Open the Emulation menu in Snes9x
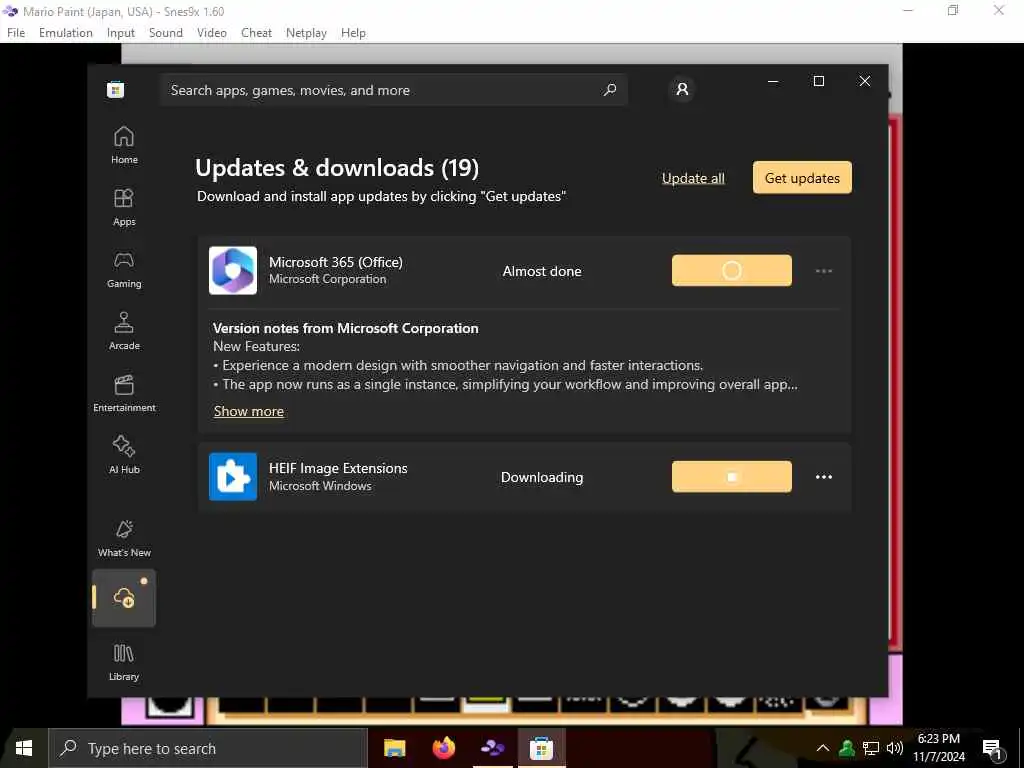The width and height of the screenshot is (1024, 768). tap(65, 33)
